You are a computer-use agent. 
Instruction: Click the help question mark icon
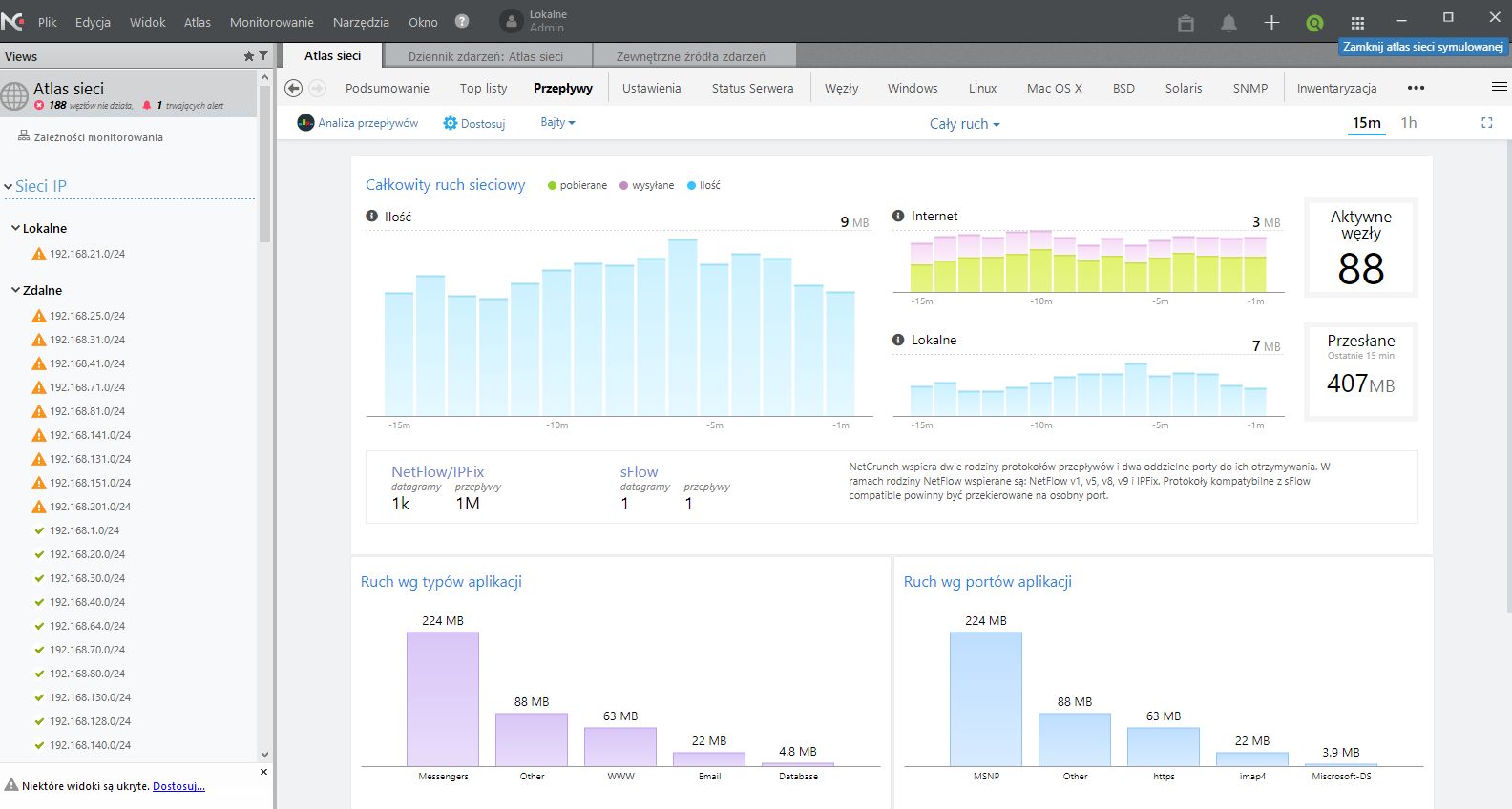point(462,21)
